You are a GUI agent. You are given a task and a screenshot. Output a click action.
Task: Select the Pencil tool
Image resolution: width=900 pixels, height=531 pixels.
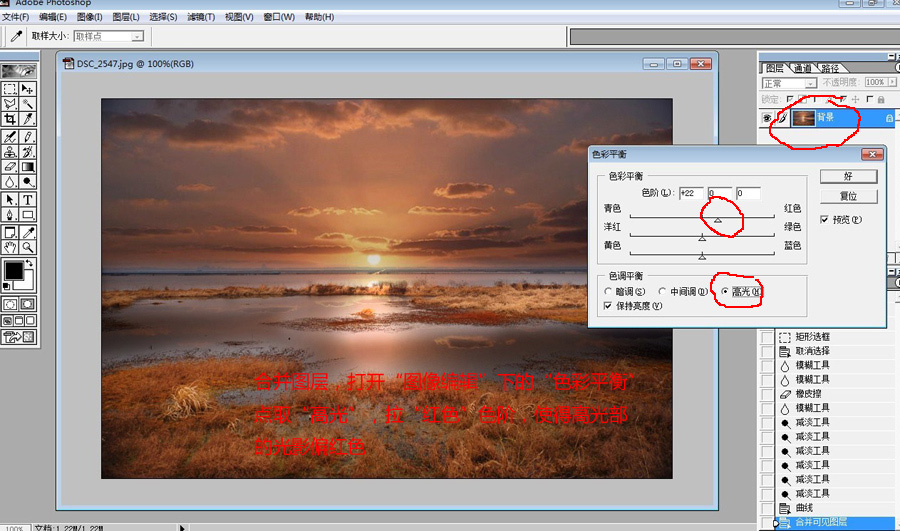tap(28, 137)
